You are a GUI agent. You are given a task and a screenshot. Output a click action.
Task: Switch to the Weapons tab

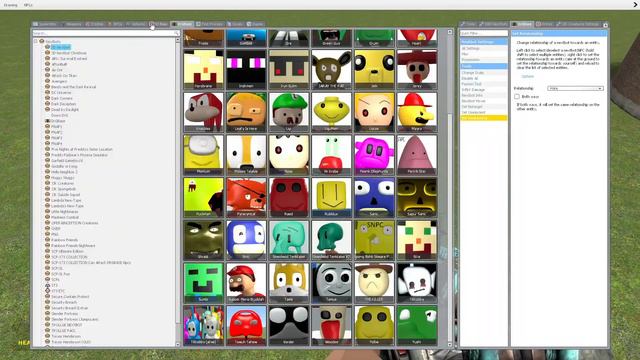click(72, 24)
